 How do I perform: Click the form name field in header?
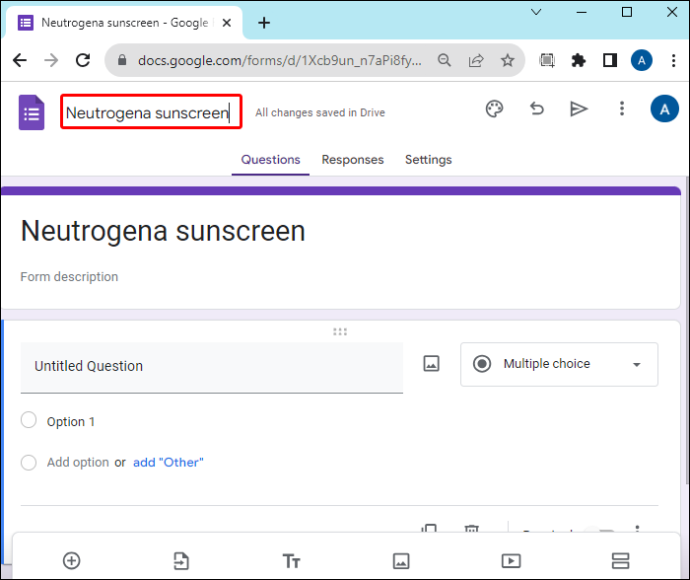click(x=151, y=112)
